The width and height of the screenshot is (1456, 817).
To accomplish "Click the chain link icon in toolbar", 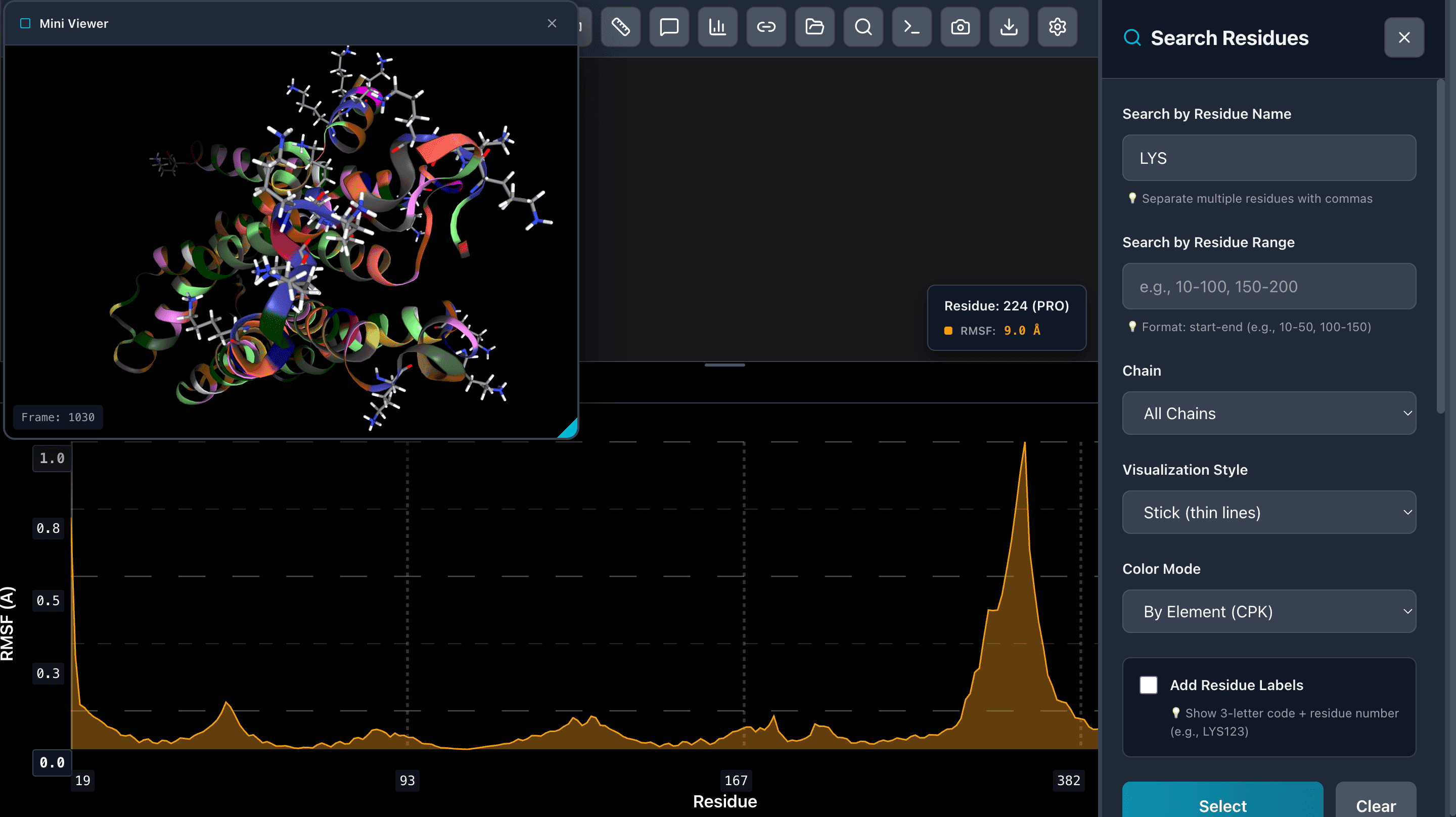I will (x=766, y=27).
